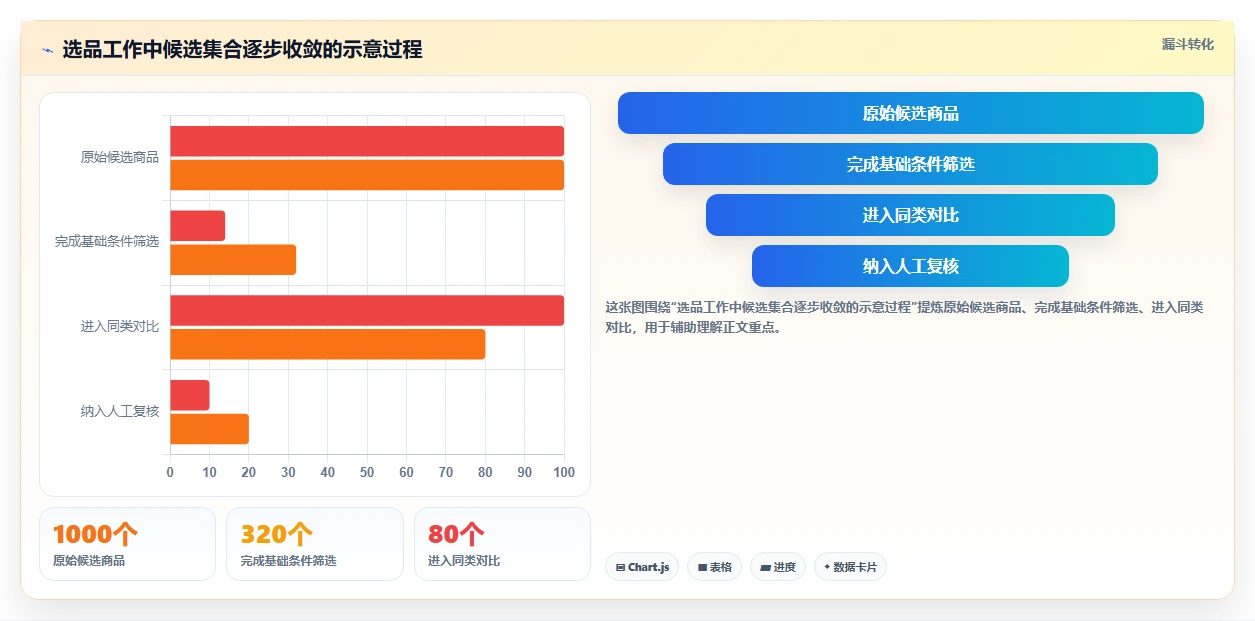Select the 漏斗转化 label in the header

(x=1187, y=44)
